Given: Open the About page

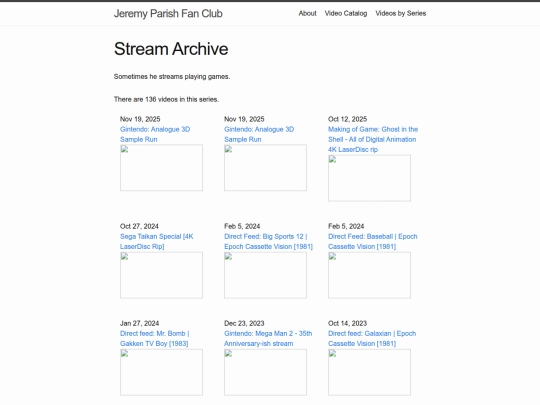Looking at the screenshot, I should (307, 13).
